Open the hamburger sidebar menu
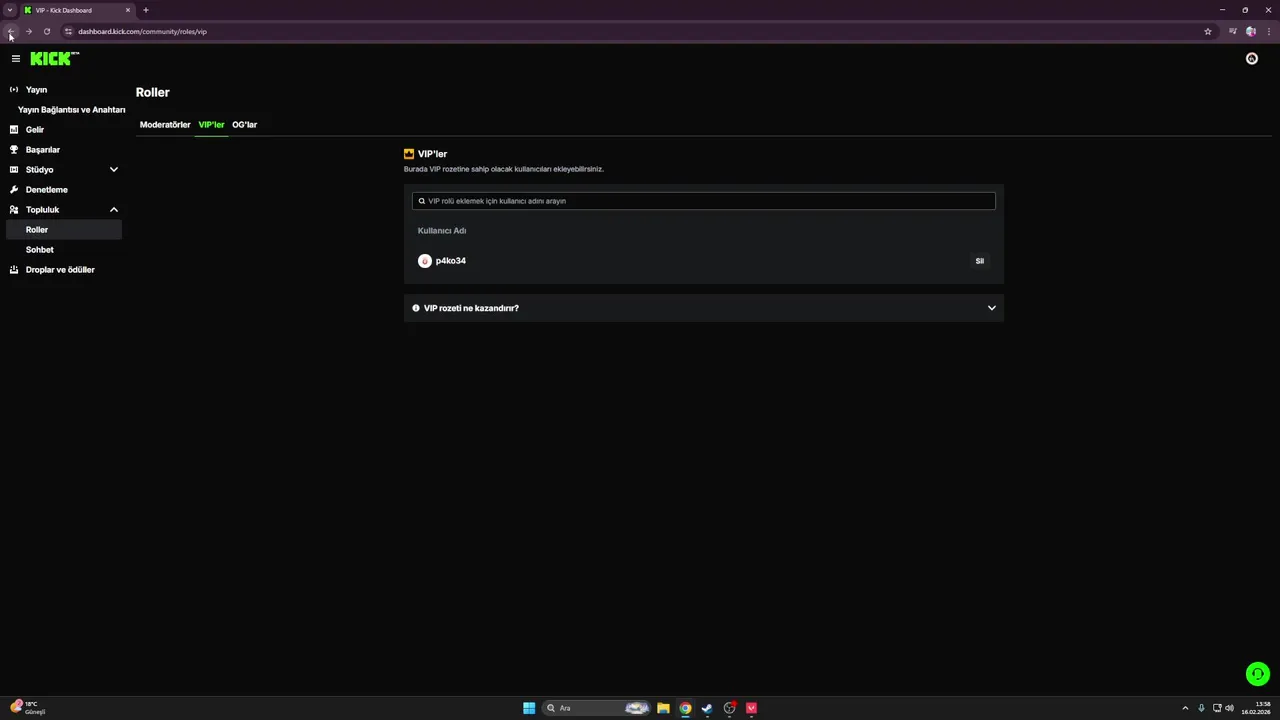Viewport: 1280px width, 720px height. click(x=15, y=59)
